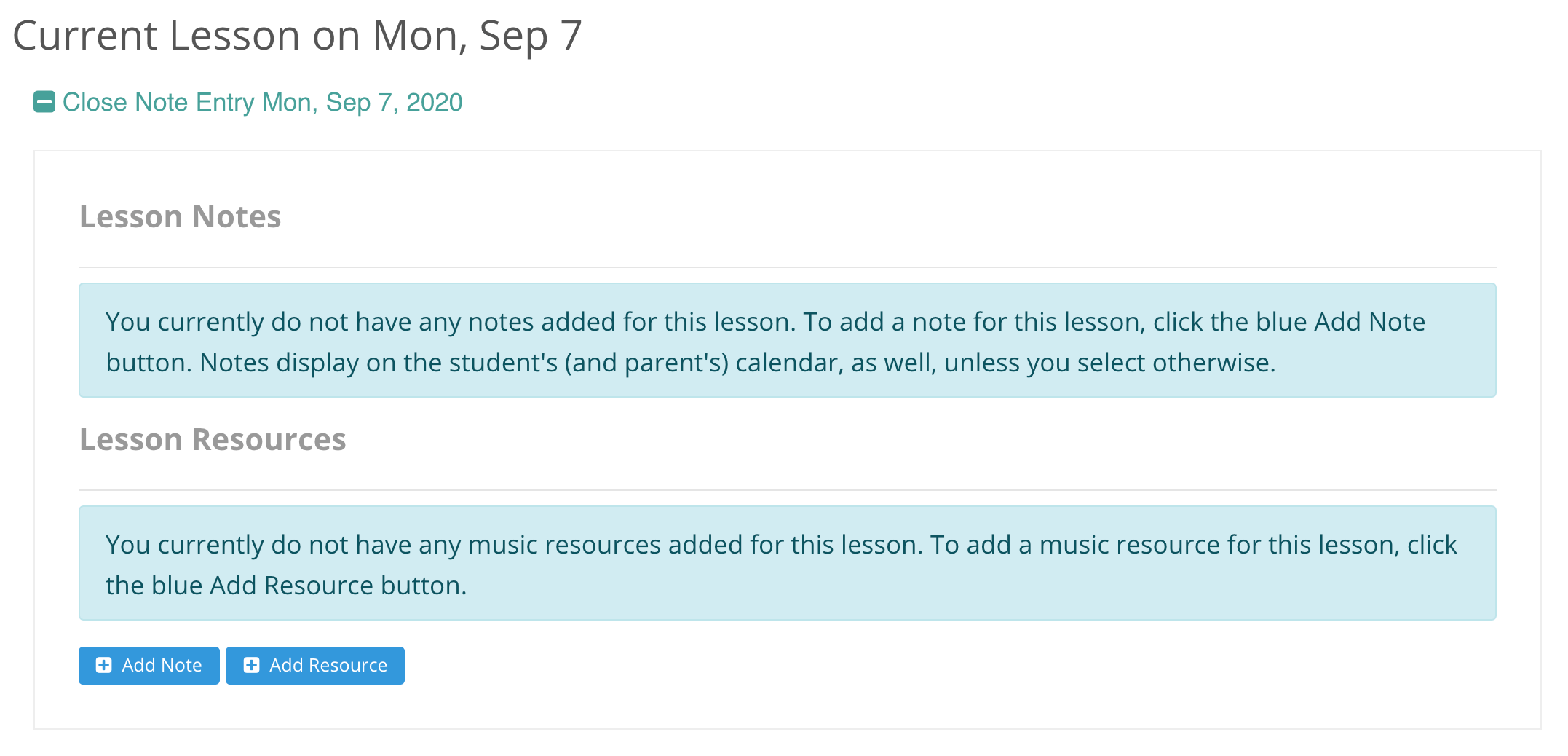Click the plus icon on Add Note

pyautogui.click(x=104, y=666)
